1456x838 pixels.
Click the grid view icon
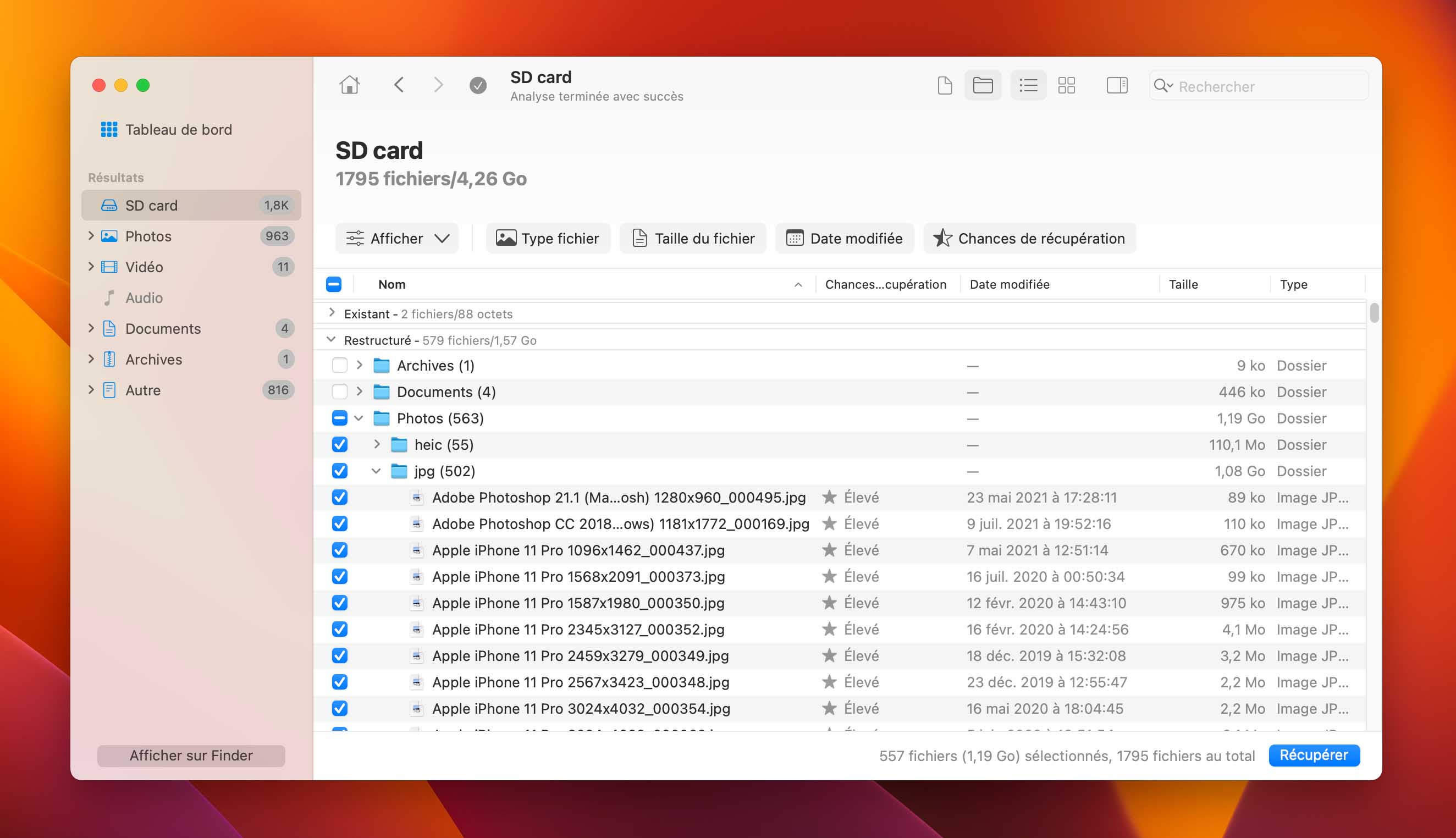coord(1067,86)
